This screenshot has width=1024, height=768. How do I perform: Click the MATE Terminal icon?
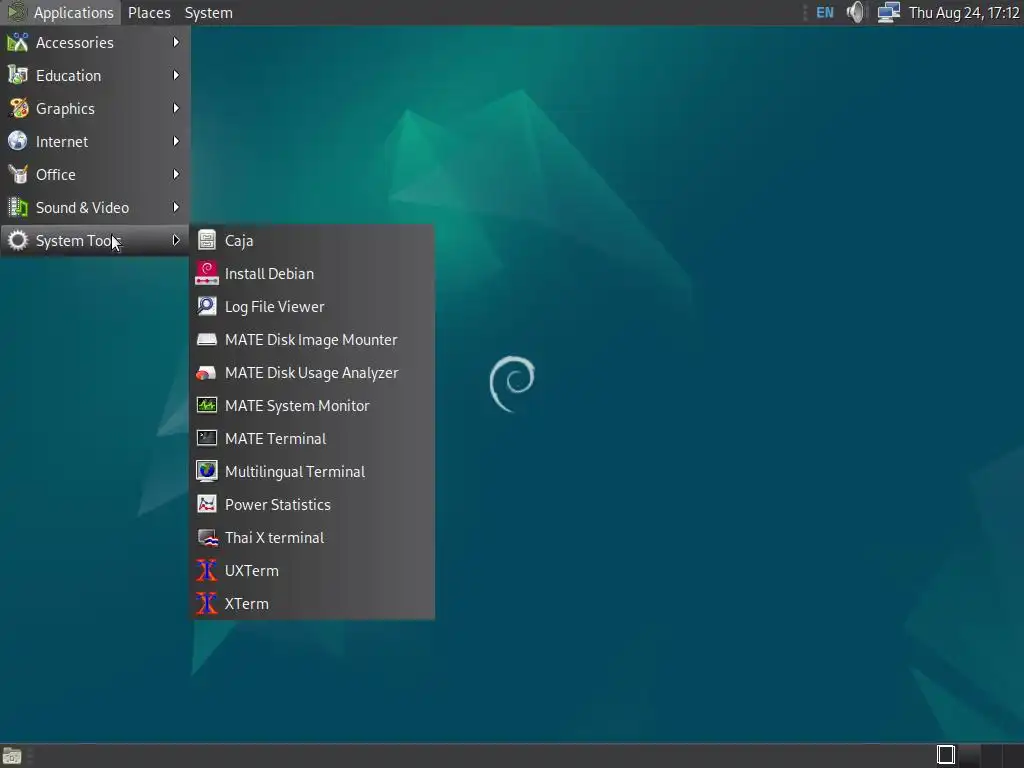tap(207, 438)
